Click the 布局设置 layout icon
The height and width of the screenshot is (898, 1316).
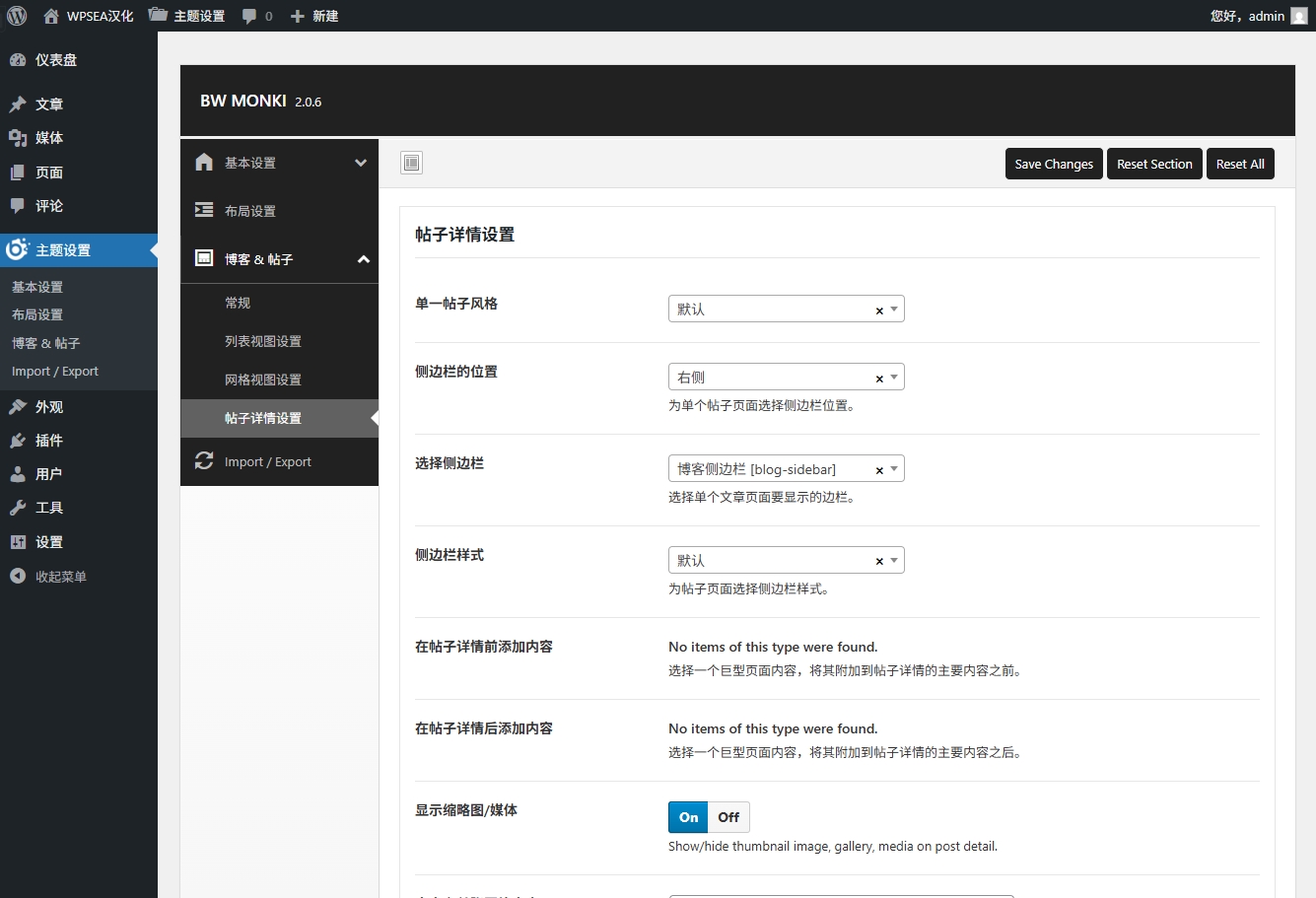[204, 210]
